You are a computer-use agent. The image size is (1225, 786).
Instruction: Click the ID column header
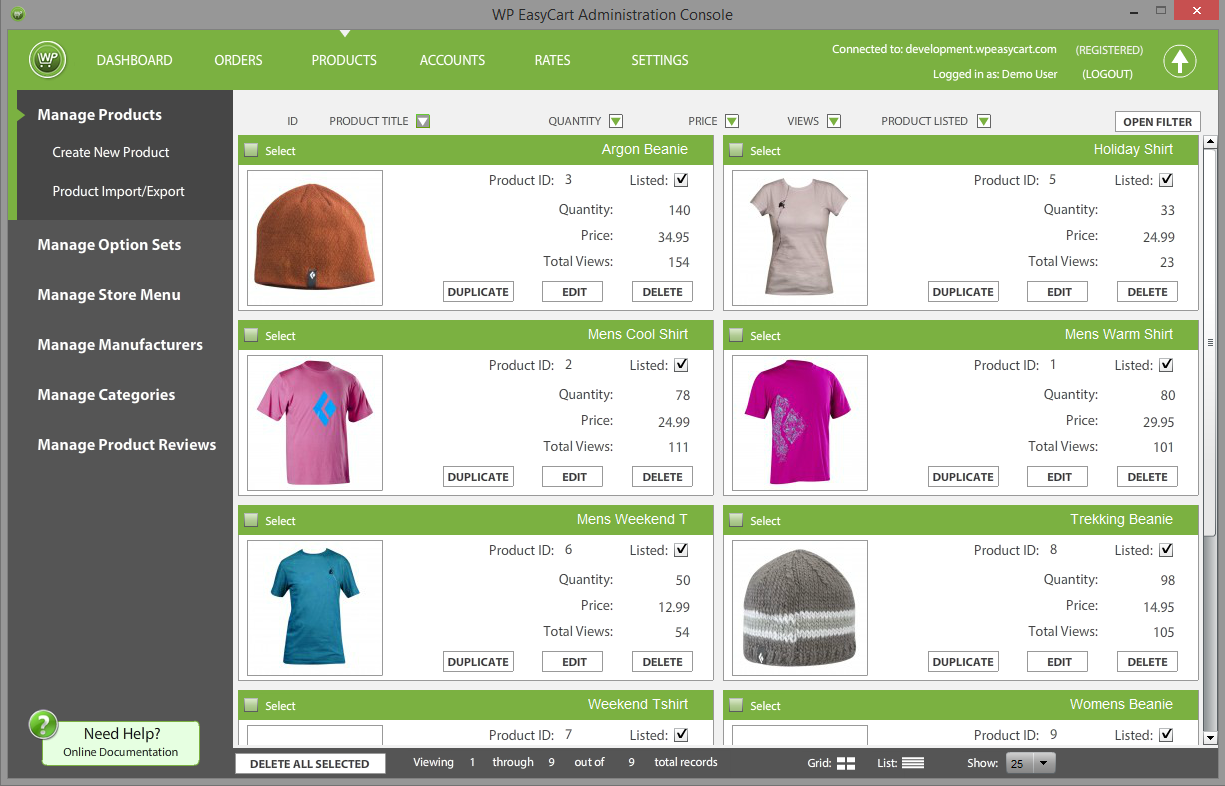pos(293,121)
